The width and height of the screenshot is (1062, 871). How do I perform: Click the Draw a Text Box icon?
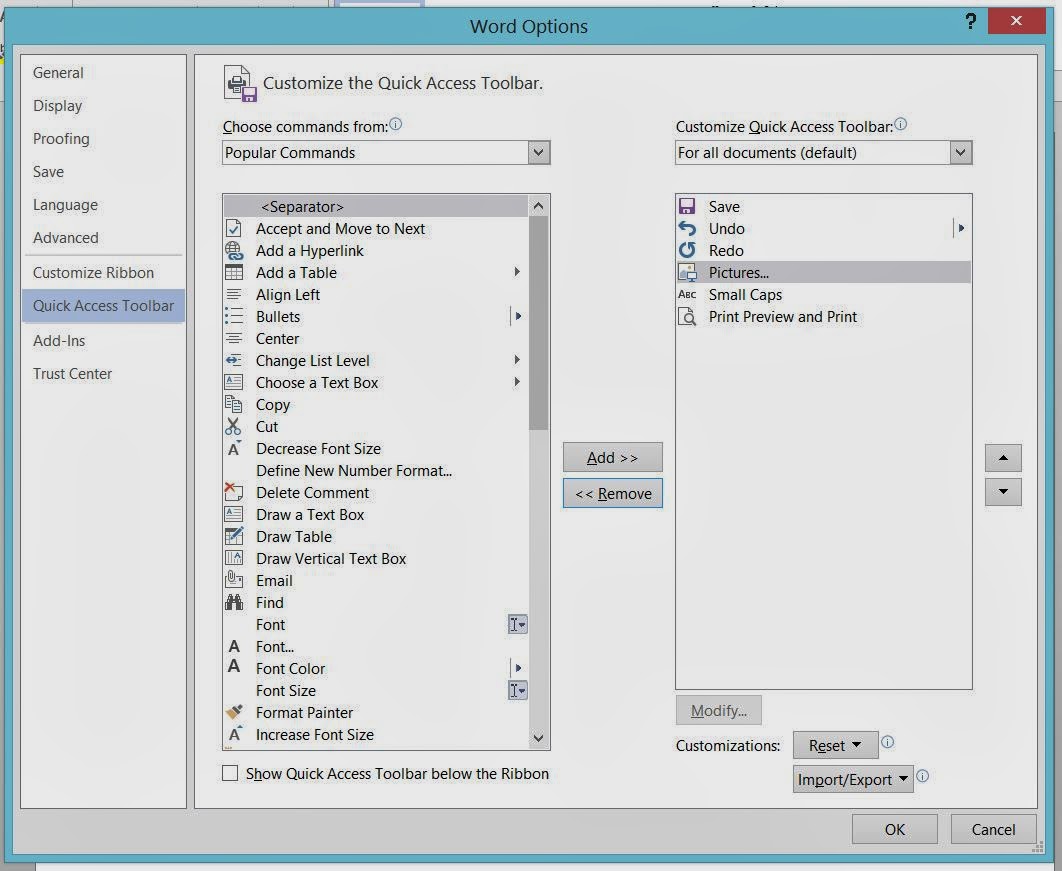pyautogui.click(x=234, y=514)
